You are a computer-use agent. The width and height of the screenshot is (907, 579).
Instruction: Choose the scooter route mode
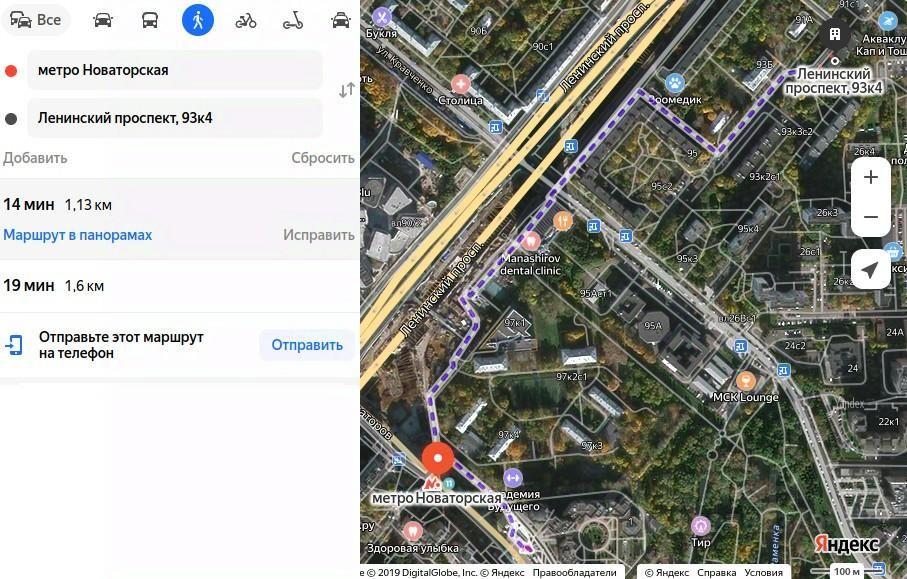(293, 21)
